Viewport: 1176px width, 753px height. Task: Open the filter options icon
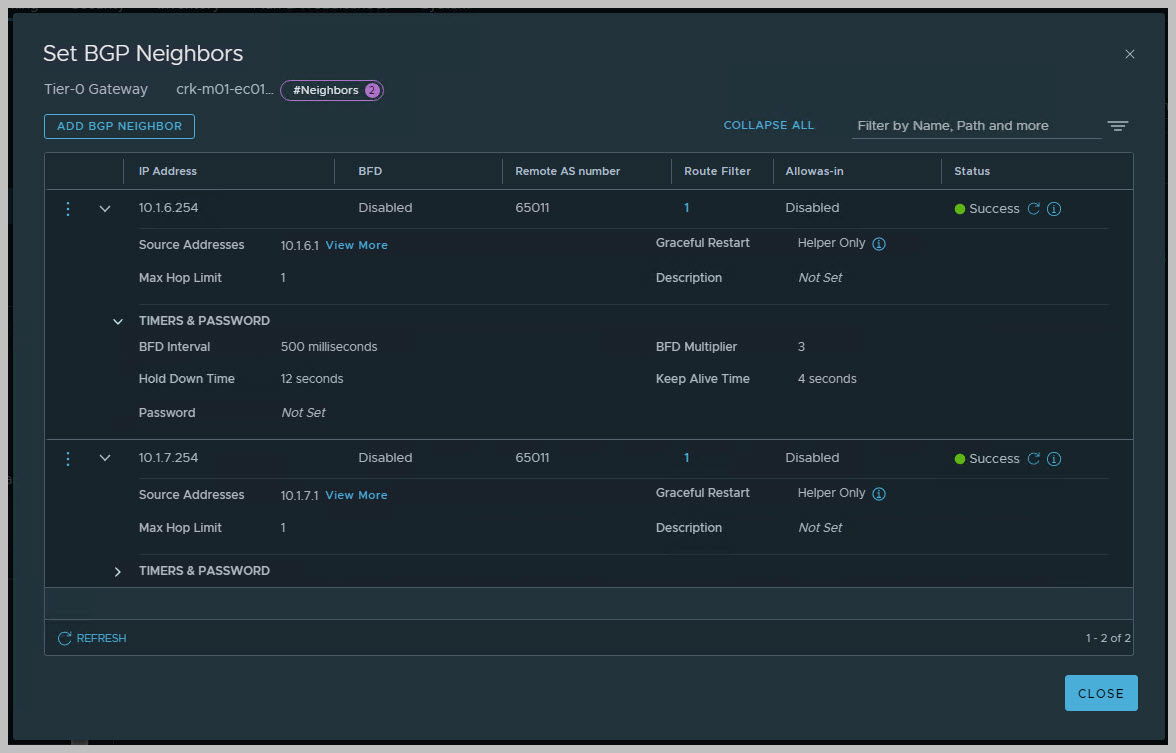click(1117, 126)
